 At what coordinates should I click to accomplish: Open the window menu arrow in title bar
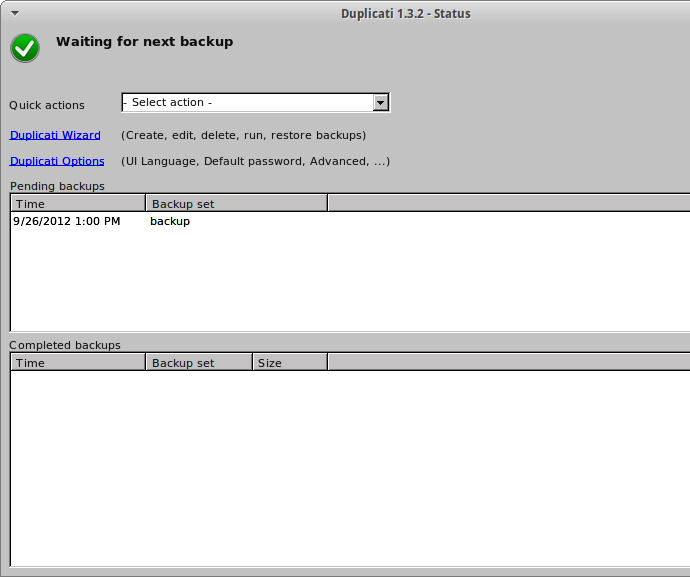15,13
